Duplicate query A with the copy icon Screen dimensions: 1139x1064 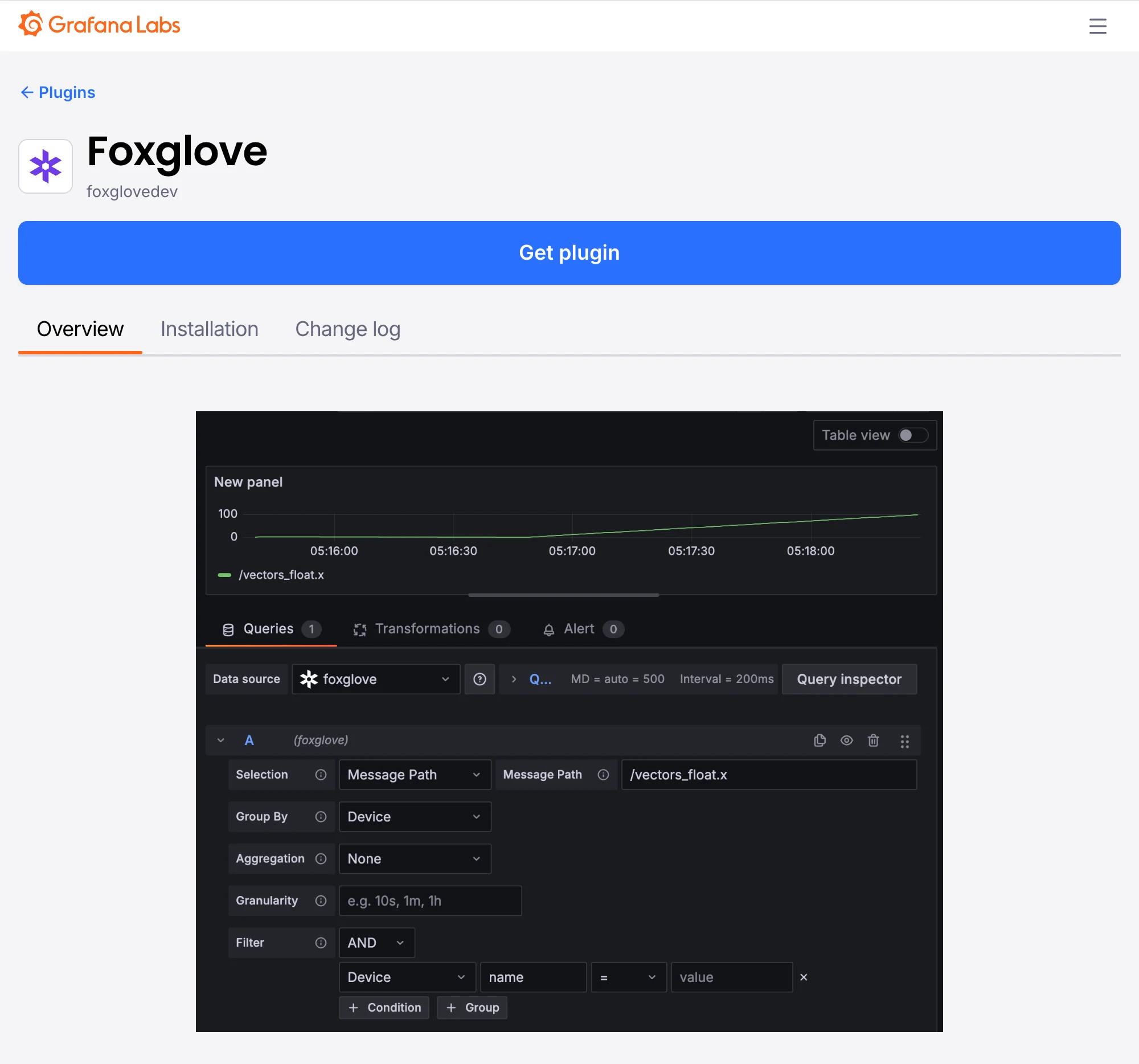tap(820, 741)
